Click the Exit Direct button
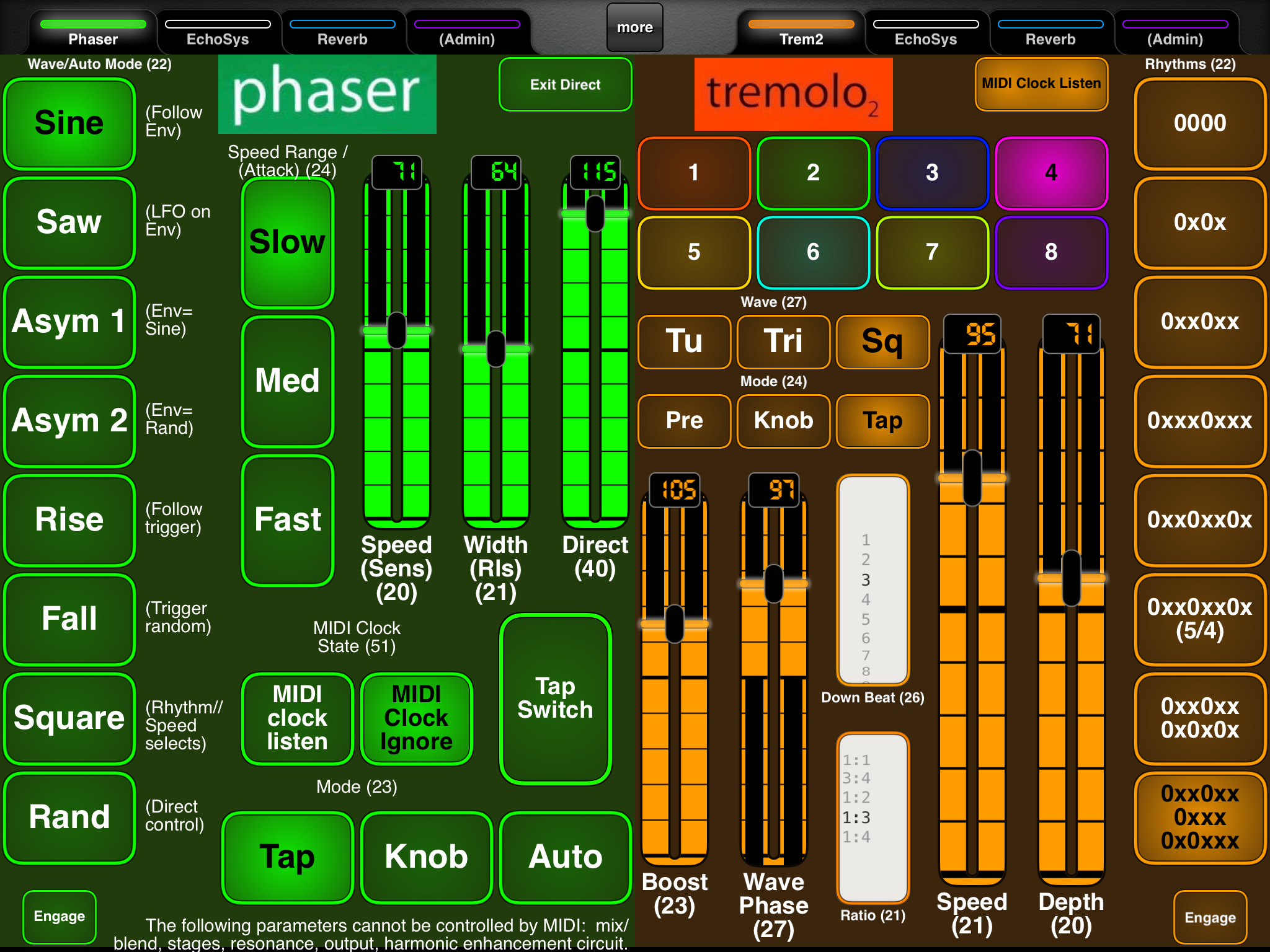The width and height of the screenshot is (1270, 952). pyautogui.click(x=565, y=84)
